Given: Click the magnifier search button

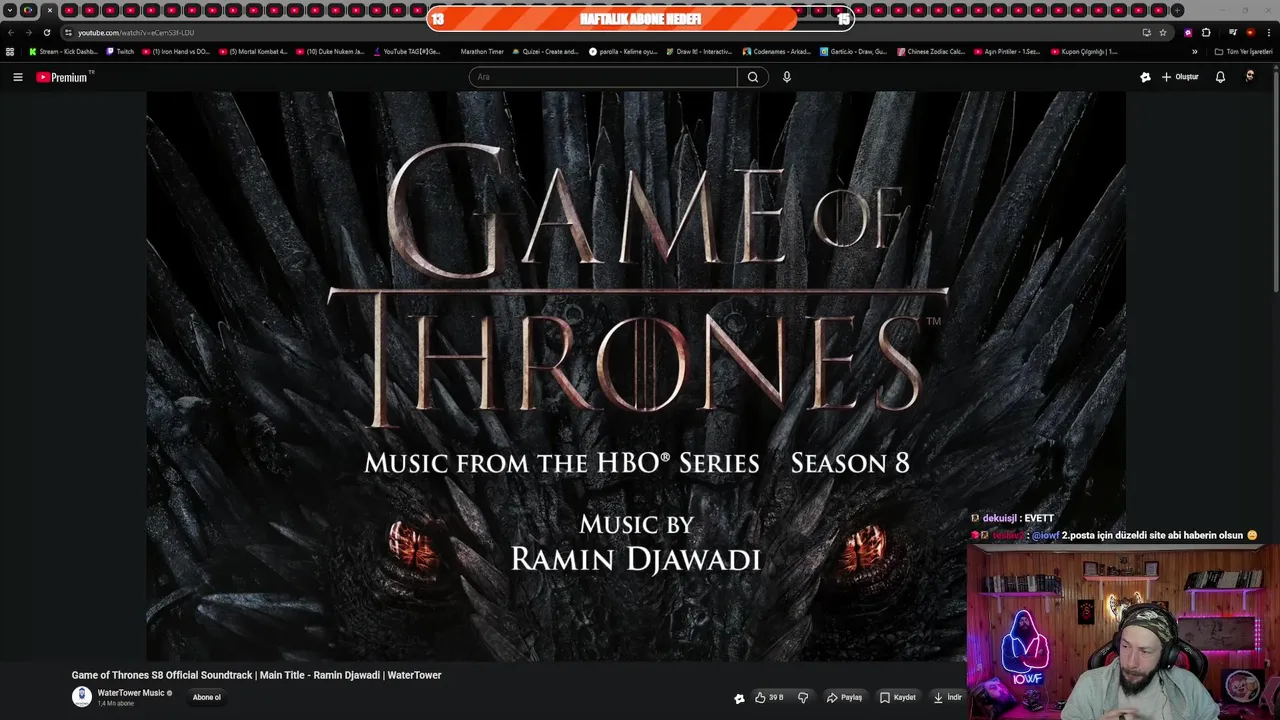Looking at the screenshot, I should (x=753, y=77).
